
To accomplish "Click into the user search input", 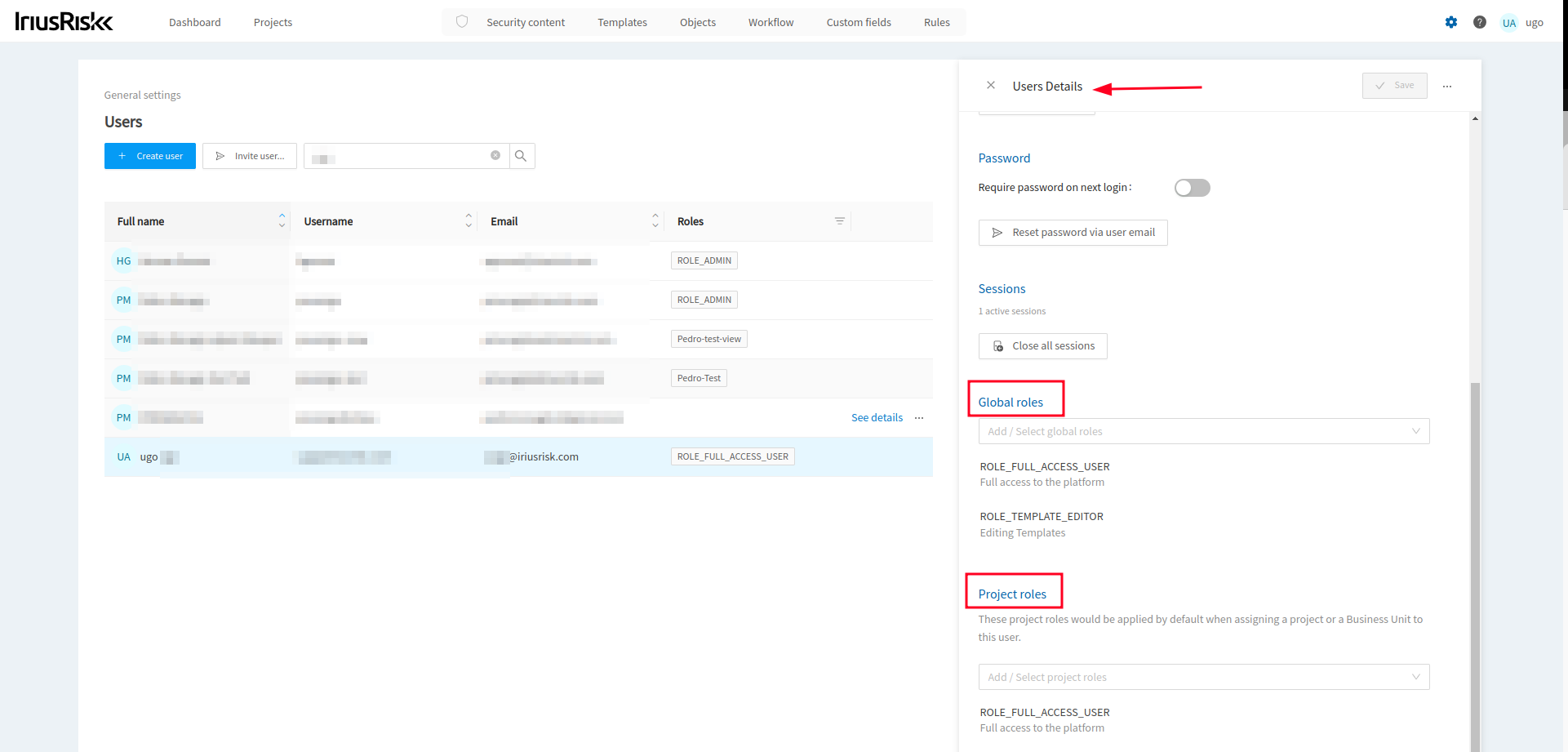I will click(x=406, y=156).
